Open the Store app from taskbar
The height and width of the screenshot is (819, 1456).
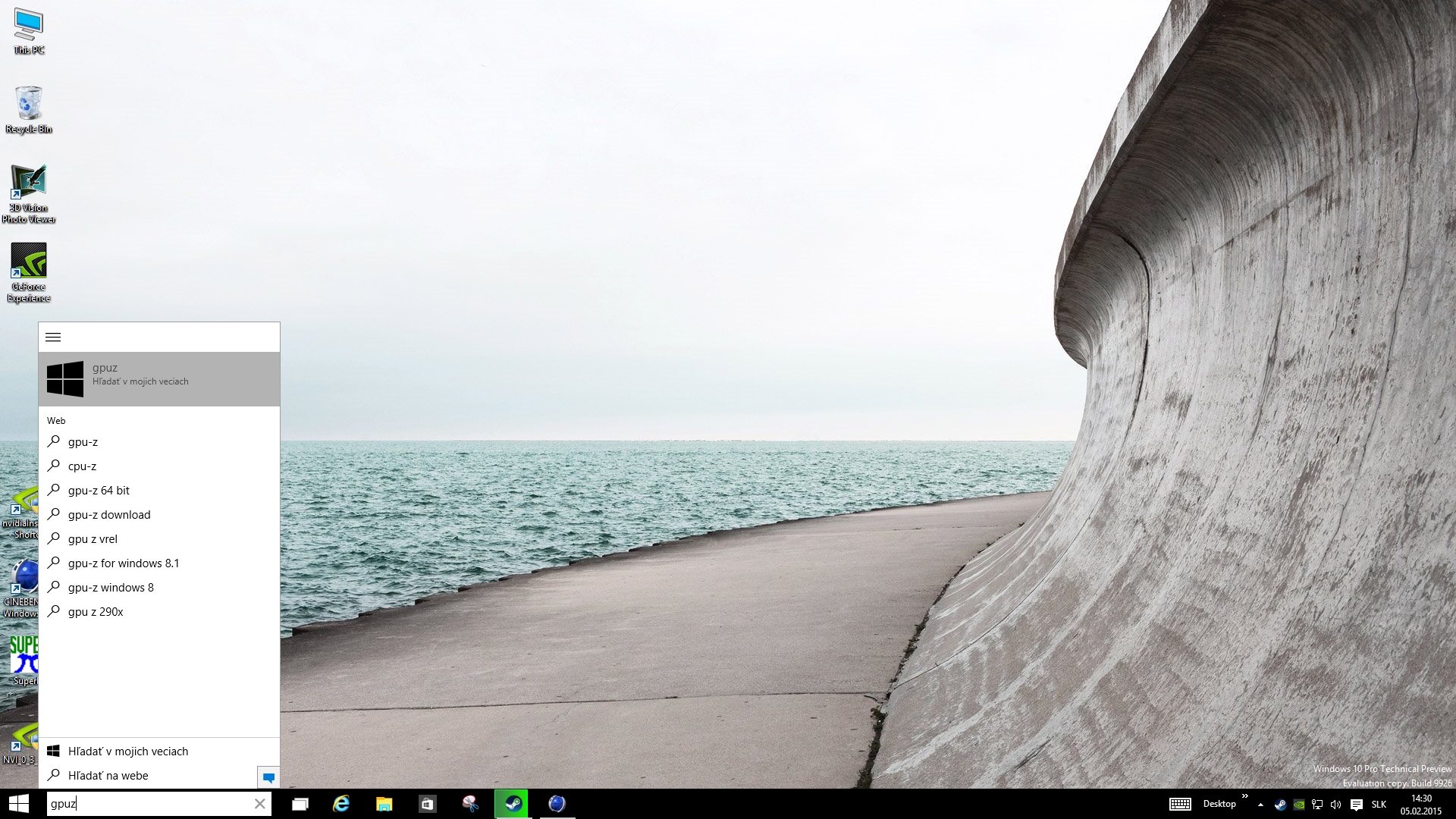tap(427, 804)
